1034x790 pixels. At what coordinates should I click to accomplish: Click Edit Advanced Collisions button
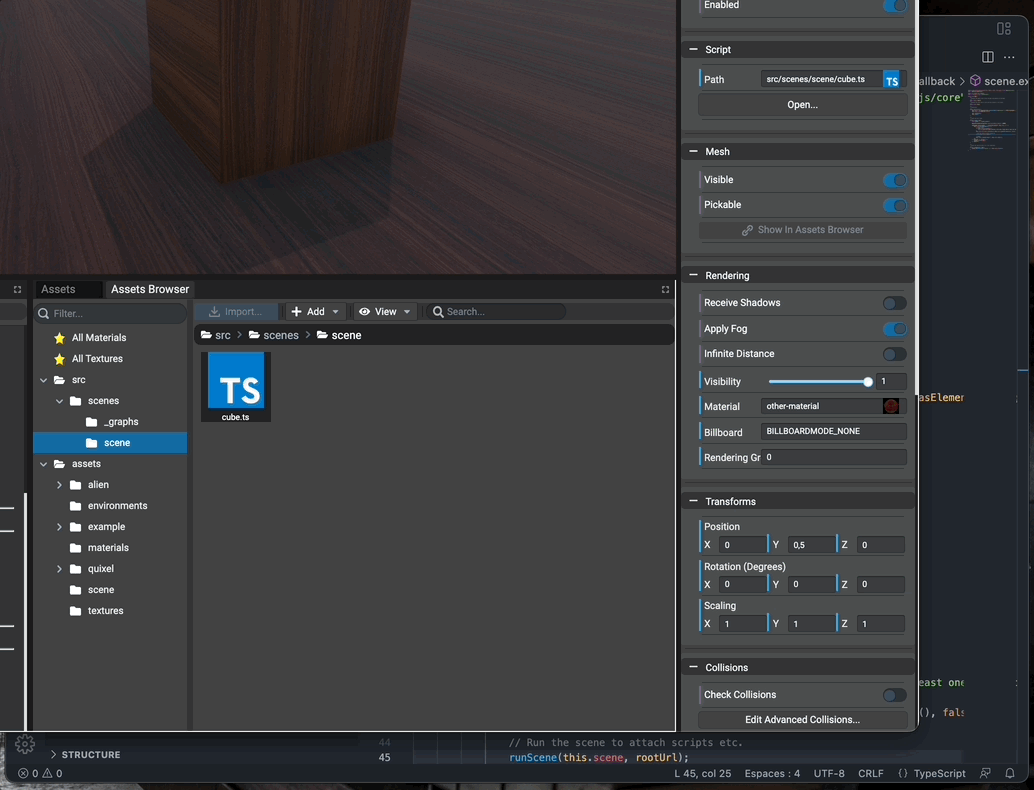[x=803, y=719]
